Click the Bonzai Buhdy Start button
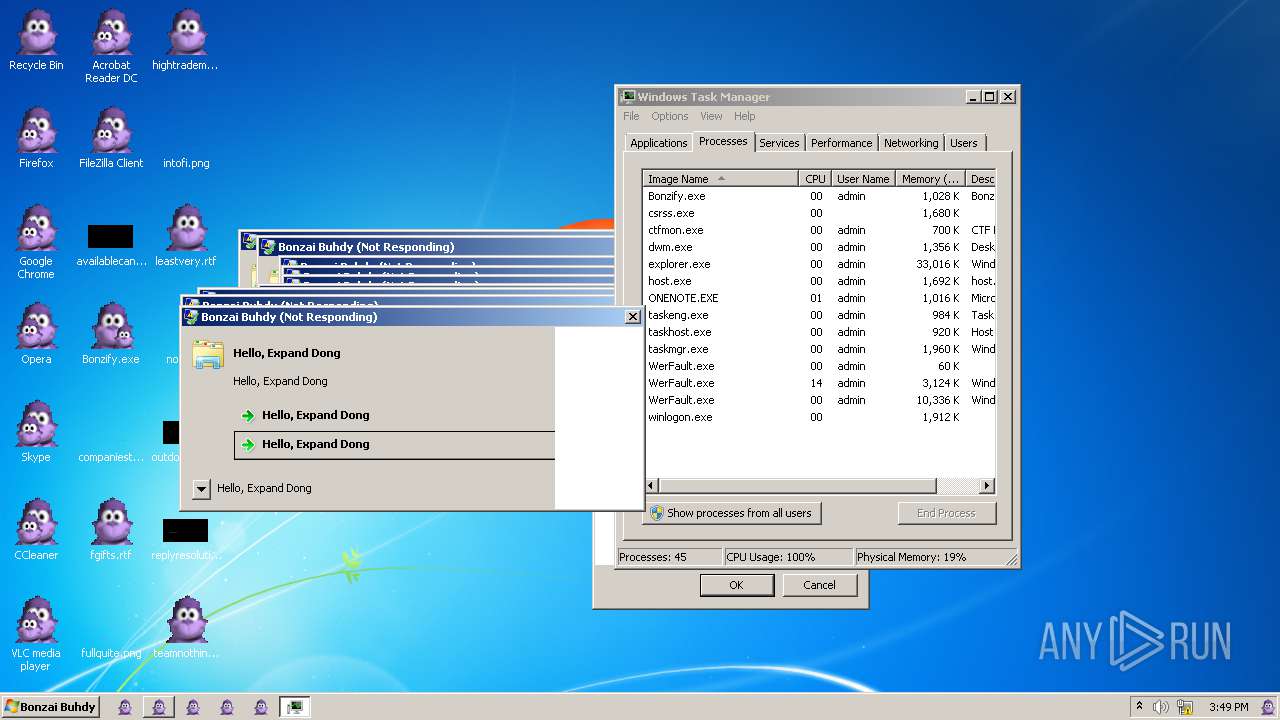The width and height of the screenshot is (1280, 720). [50, 707]
